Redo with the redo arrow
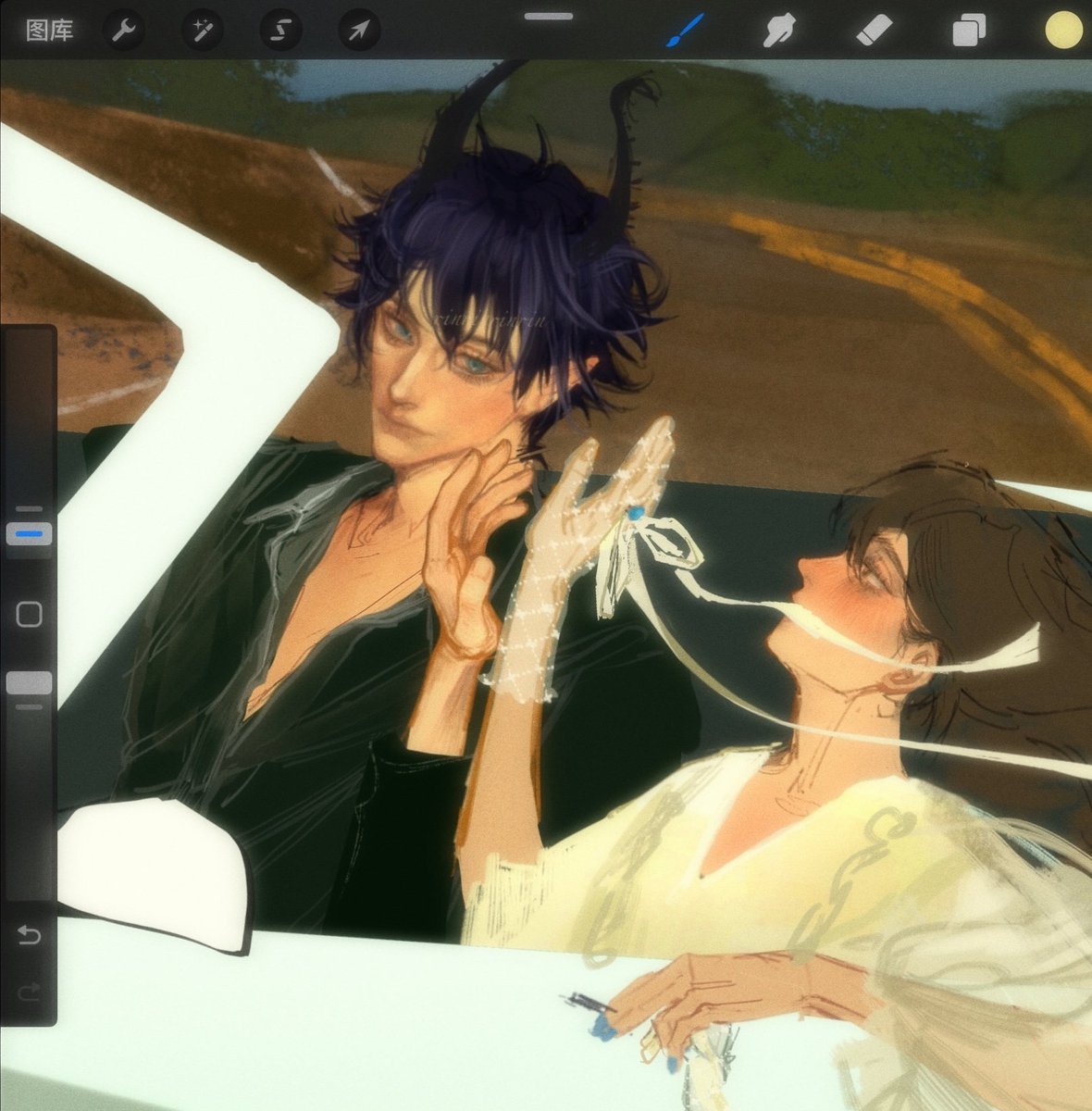The width and height of the screenshot is (1092, 1111). (29, 992)
